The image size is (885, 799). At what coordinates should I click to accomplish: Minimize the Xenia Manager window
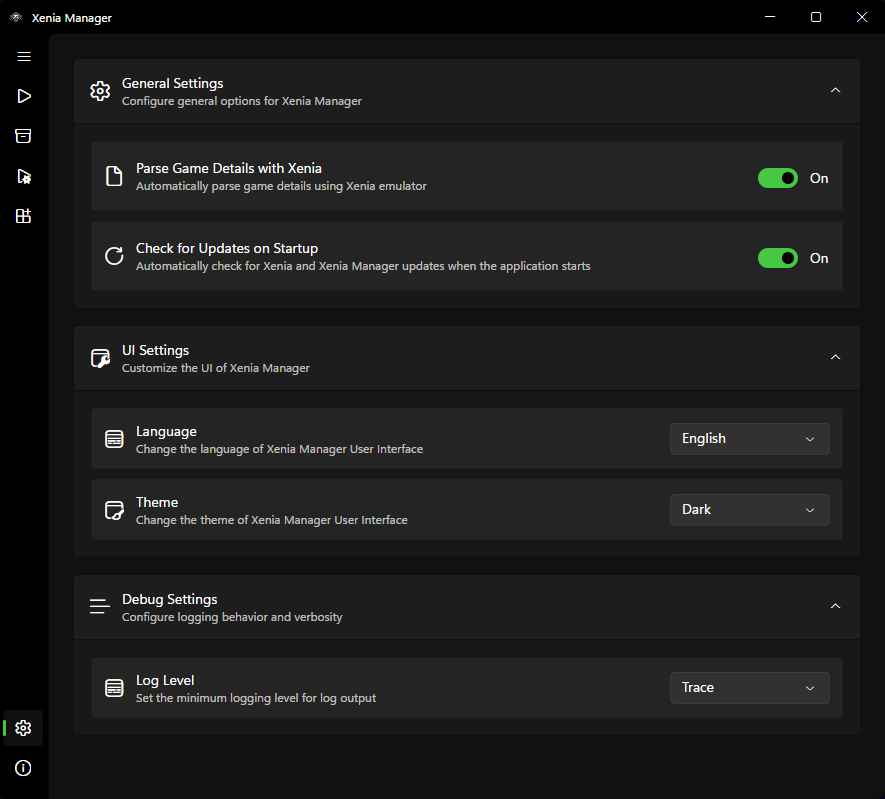tap(770, 17)
